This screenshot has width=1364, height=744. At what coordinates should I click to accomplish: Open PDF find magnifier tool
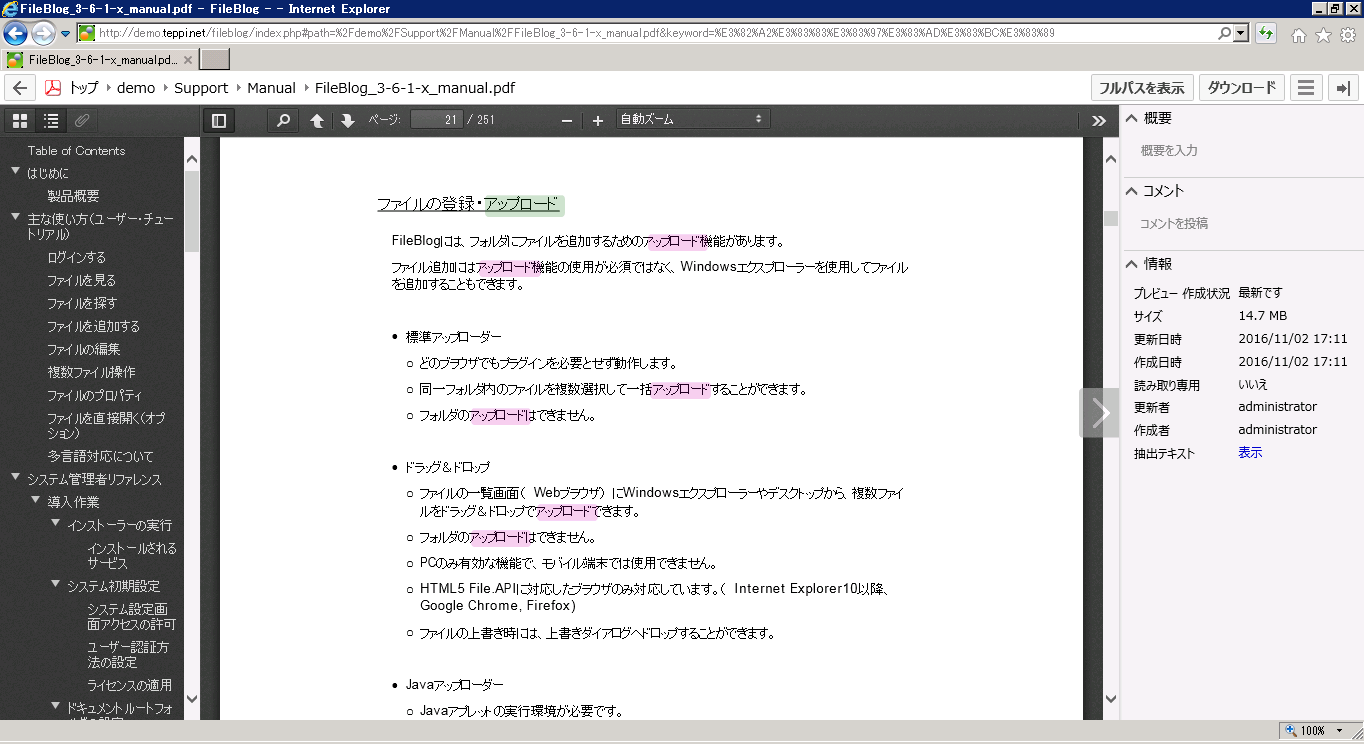click(283, 121)
